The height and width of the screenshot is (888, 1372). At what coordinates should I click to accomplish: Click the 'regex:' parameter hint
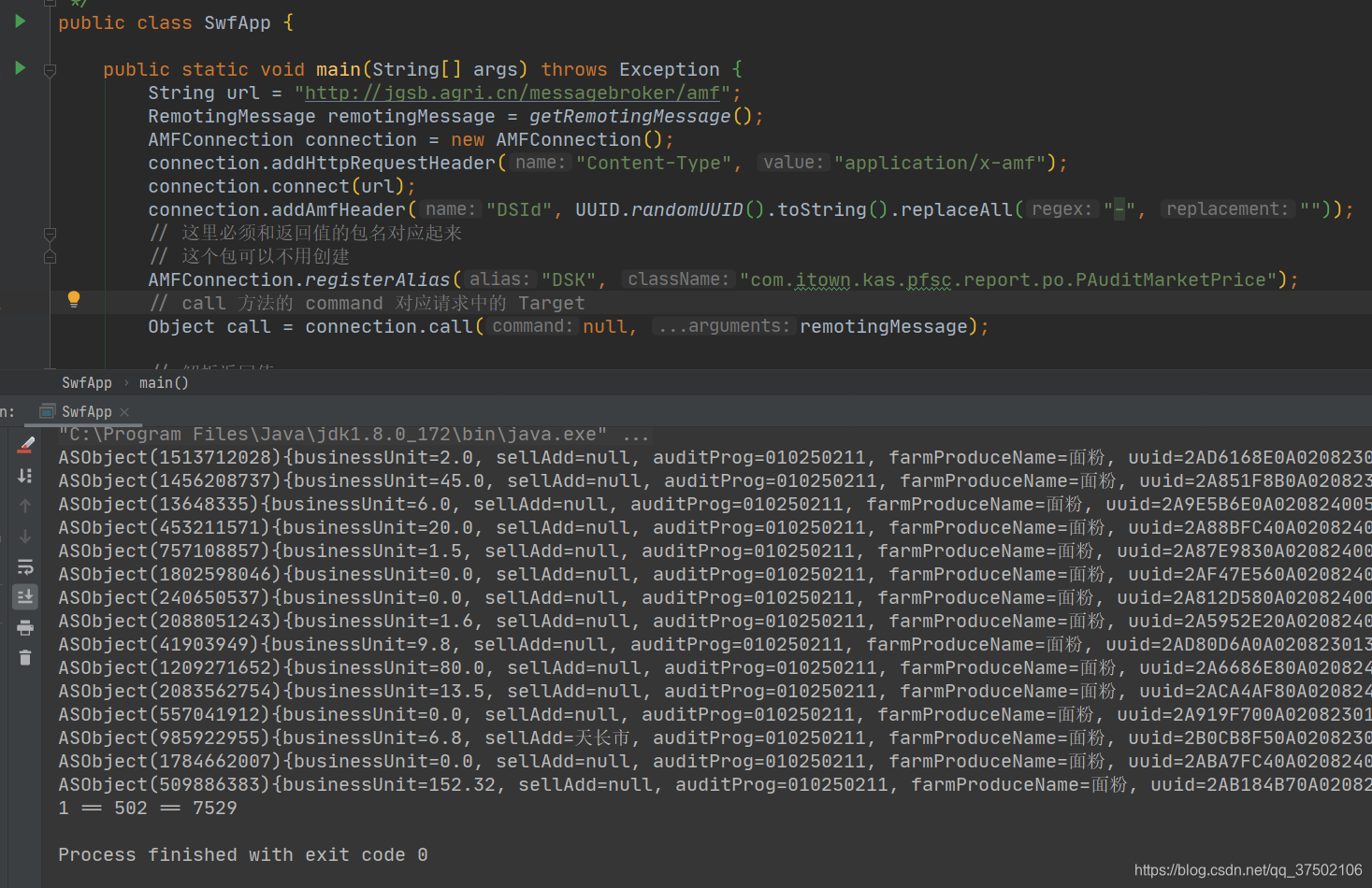click(1061, 209)
